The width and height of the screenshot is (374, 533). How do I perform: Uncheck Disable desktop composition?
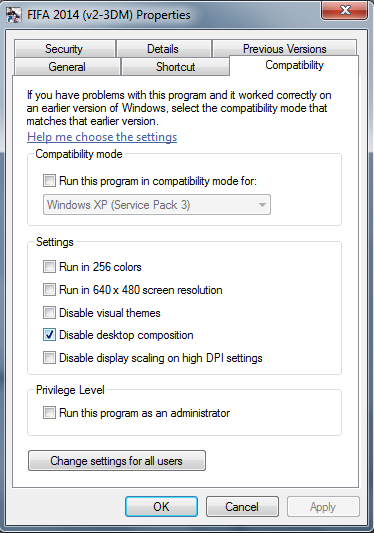(x=49, y=335)
